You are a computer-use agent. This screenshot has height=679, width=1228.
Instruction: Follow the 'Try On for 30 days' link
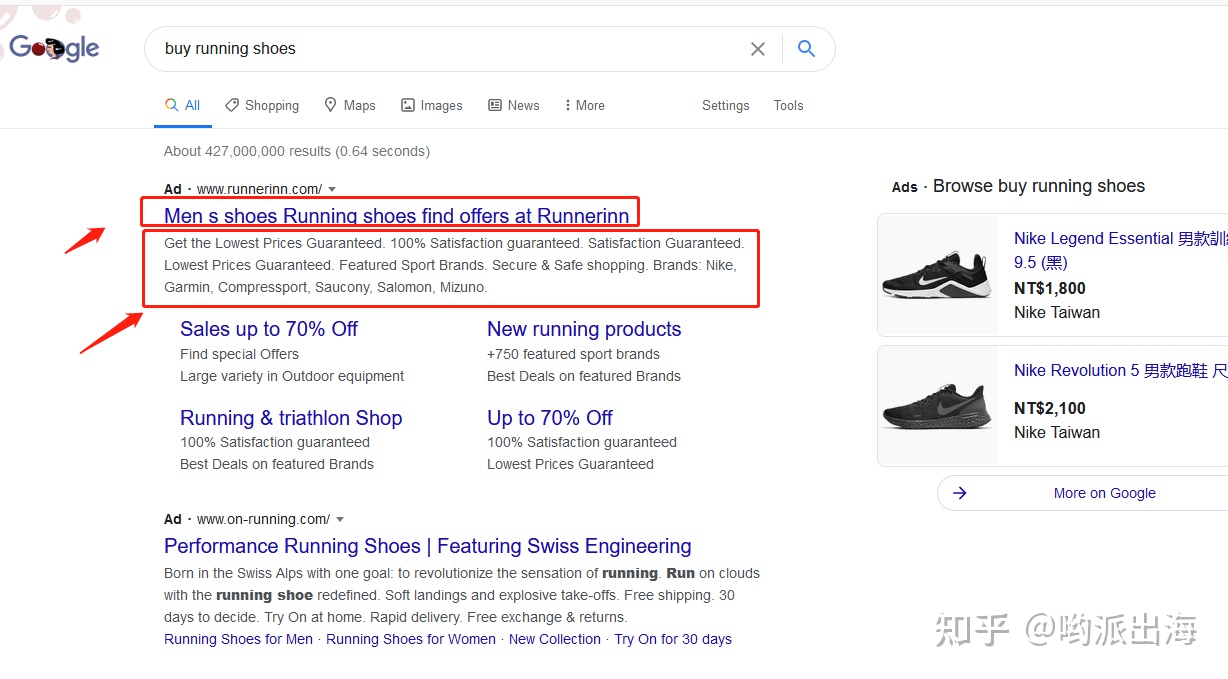click(673, 639)
